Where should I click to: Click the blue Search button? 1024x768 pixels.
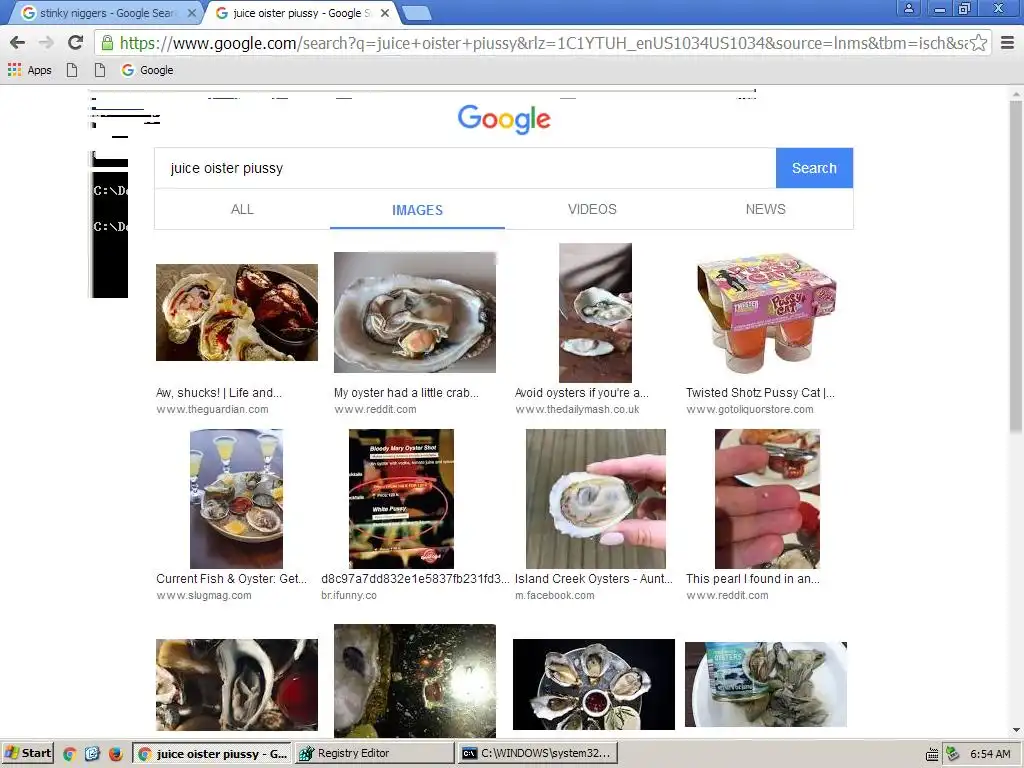click(814, 168)
